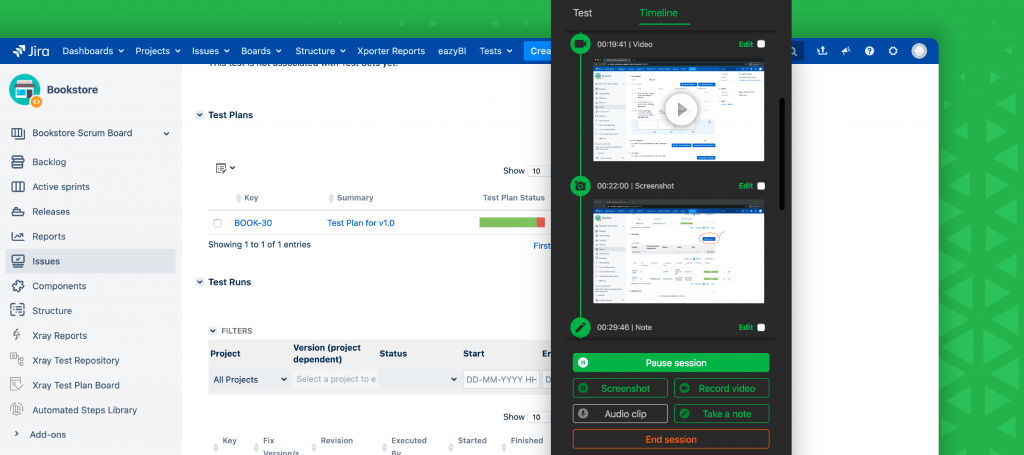Play the recorded video thumbnail
The width and height of the screenshot is (1024, 455).
click(679, 109)
